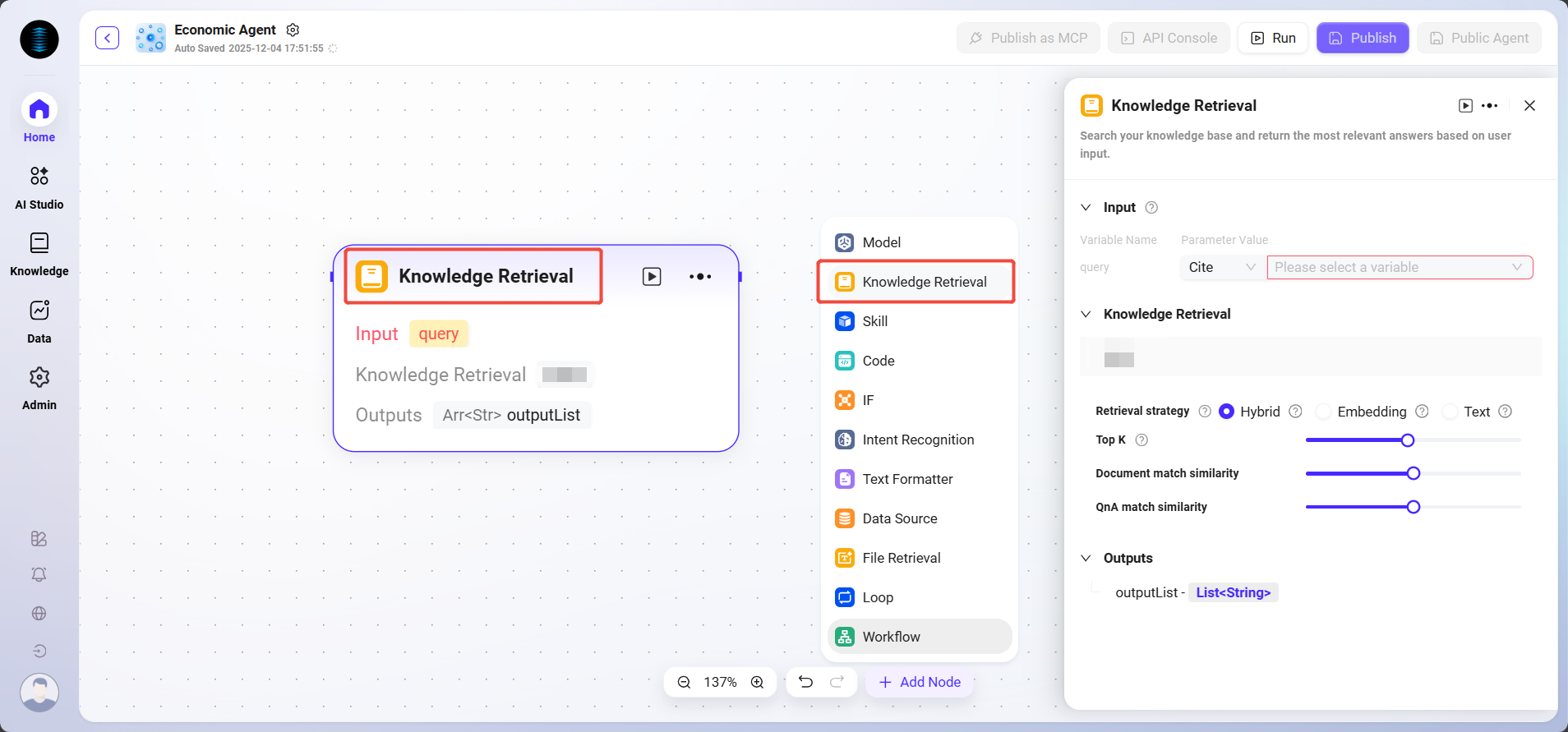Select the Text retrieval strategy
This screenshot has width=1568, height=732.
[1450, 412]
